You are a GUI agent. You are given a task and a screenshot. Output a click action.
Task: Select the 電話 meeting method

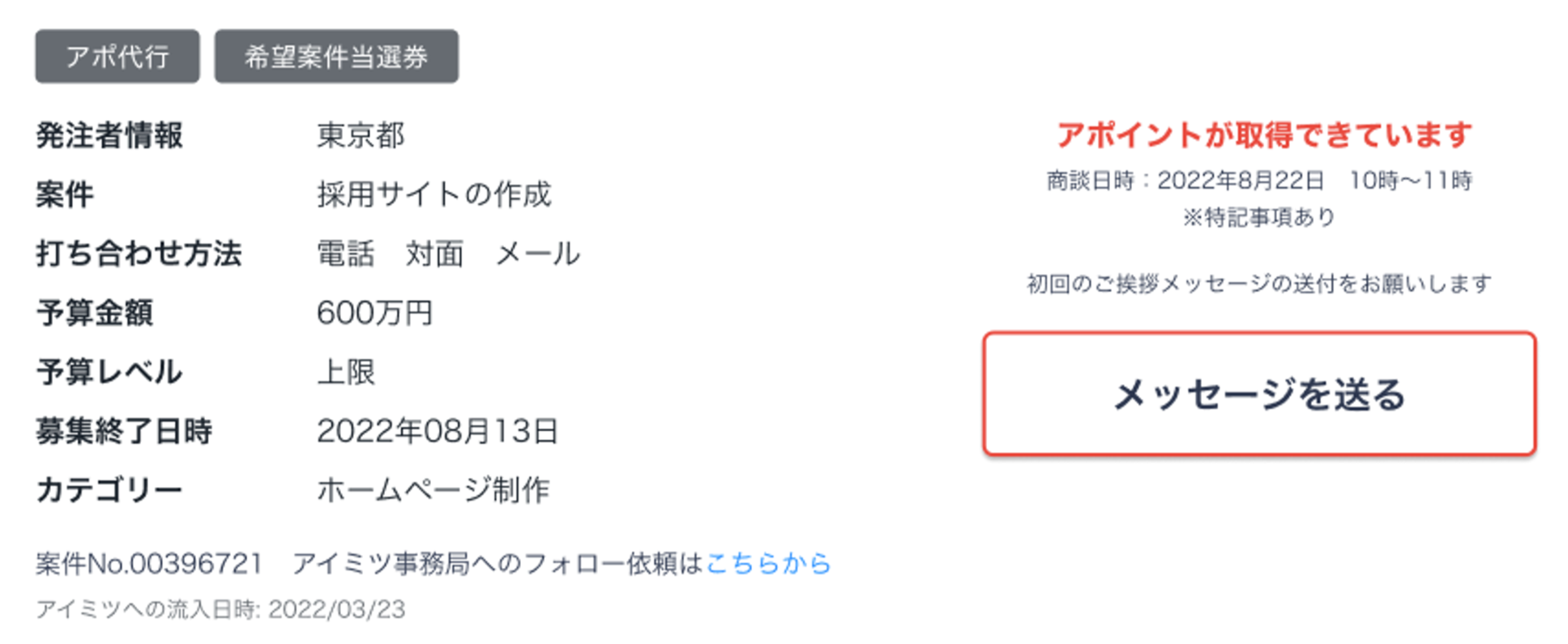(345, 254)
